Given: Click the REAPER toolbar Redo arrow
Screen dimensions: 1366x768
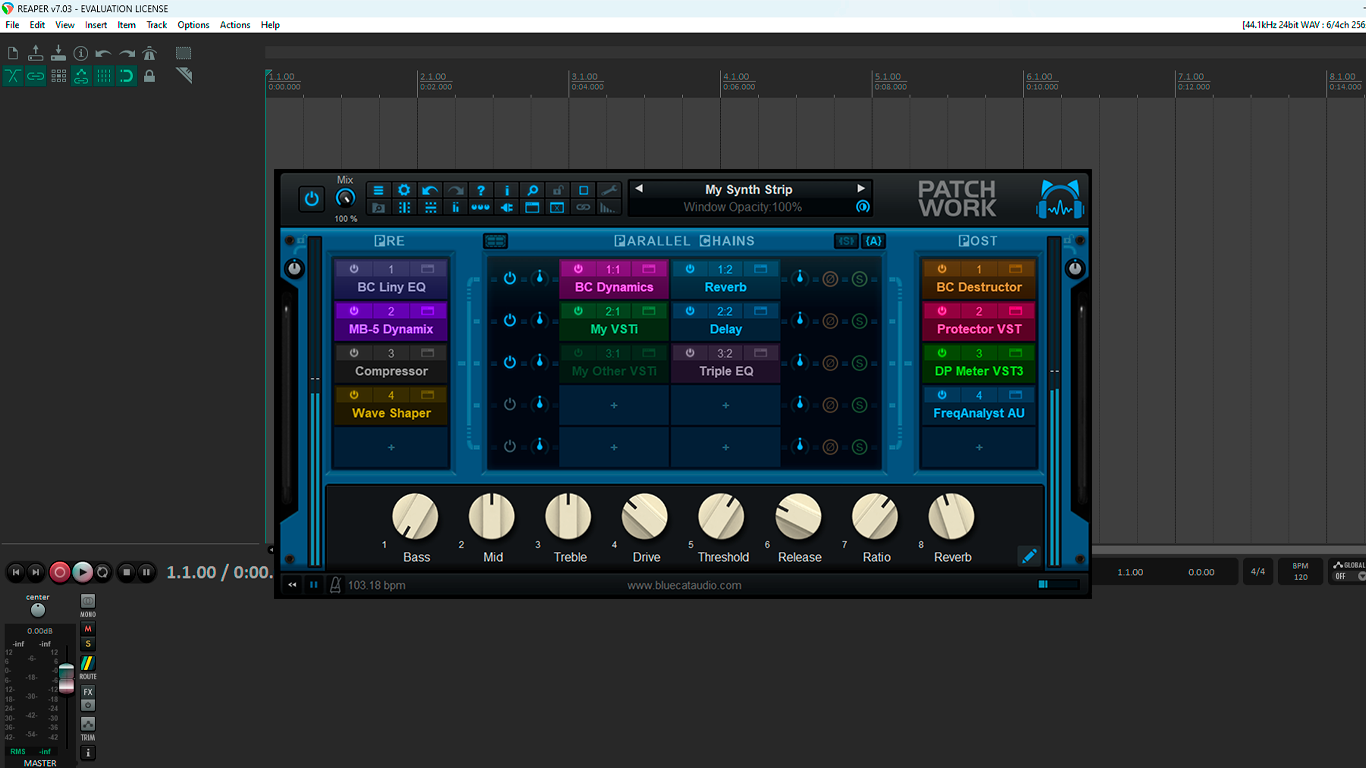Looking at the screenshot, I should click(x=127, y=53).
